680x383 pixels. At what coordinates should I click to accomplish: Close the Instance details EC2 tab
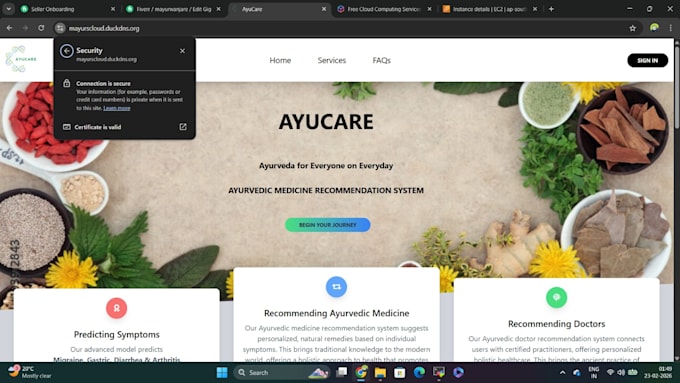[535, 9]
